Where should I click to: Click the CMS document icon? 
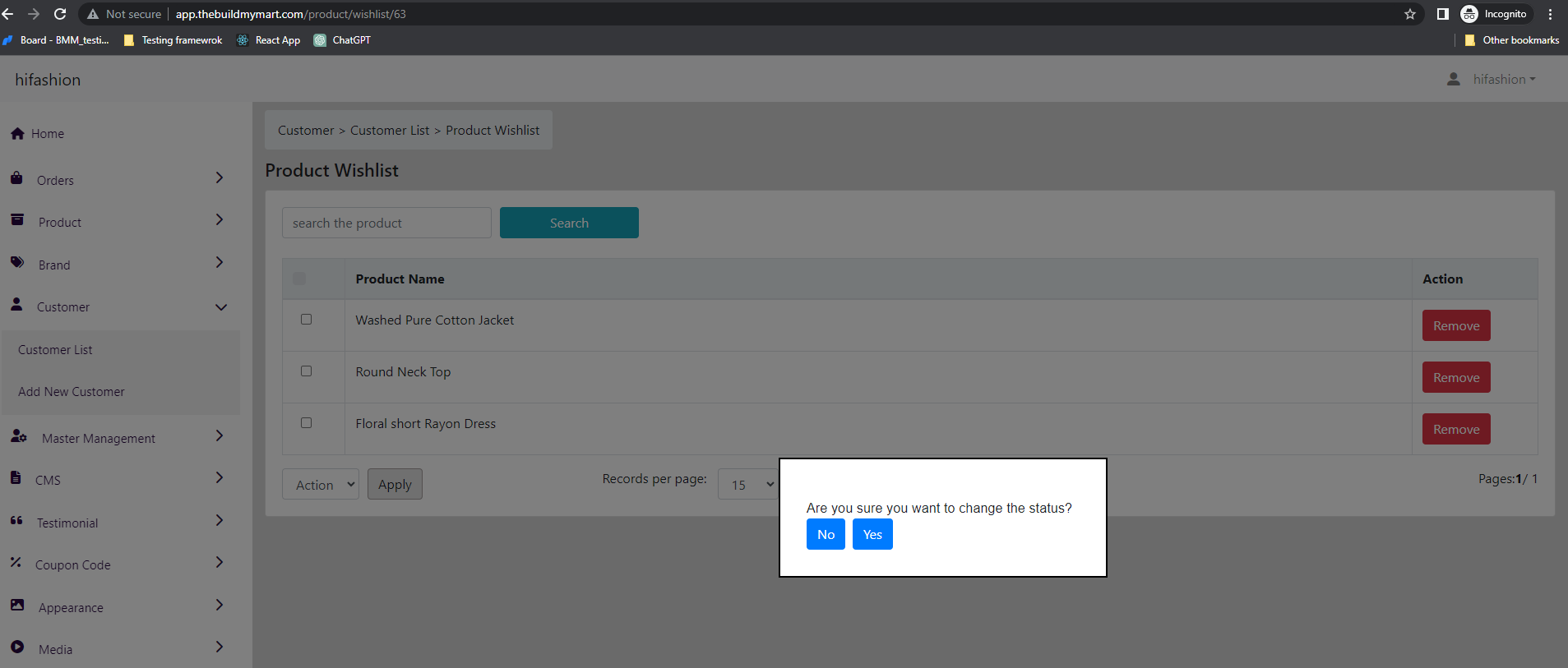(x=16, y=477)
